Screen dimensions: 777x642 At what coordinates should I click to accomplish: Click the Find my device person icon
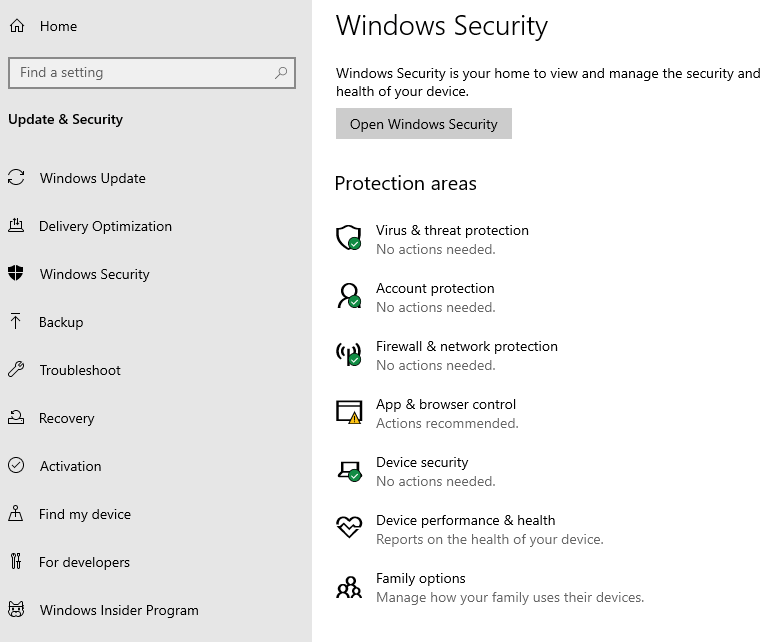pyautogui.click(x=15, y=513)
